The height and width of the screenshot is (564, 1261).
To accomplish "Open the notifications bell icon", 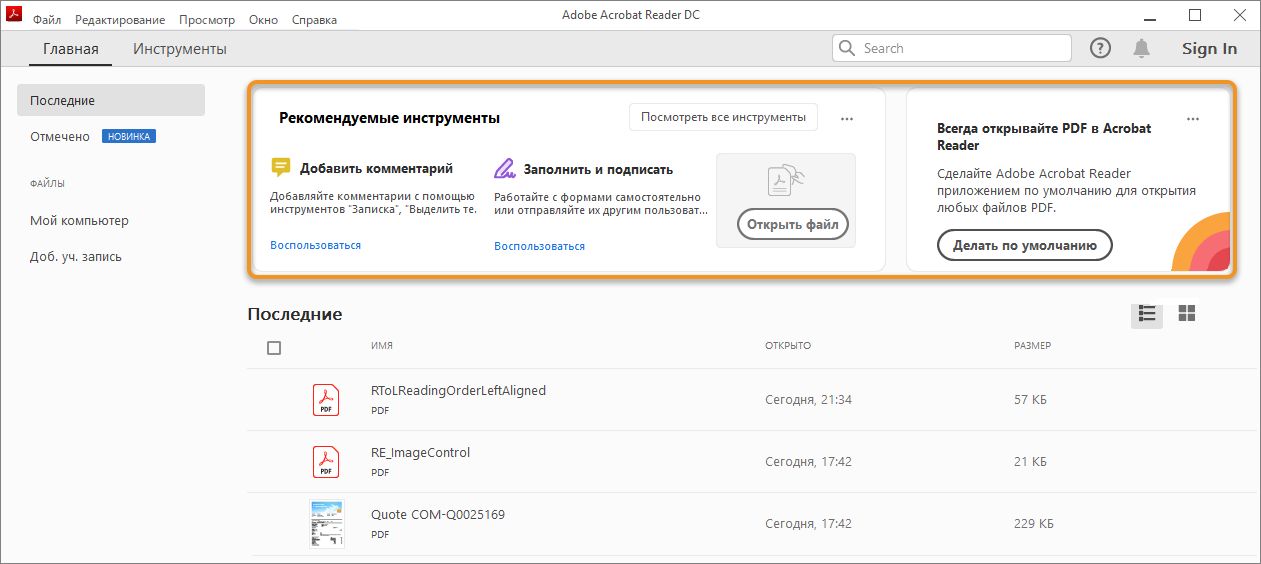I will [1141, 48].
